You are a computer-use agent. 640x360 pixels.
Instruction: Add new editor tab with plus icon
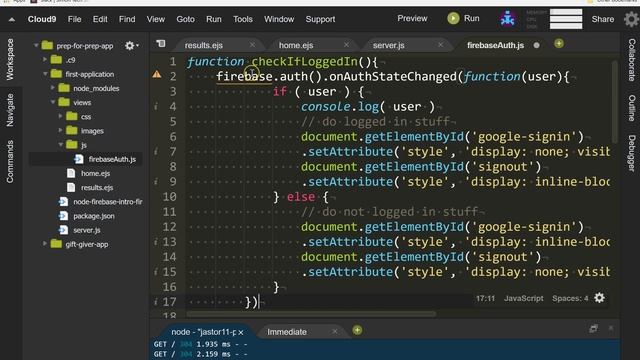click(x=559, y=44)
